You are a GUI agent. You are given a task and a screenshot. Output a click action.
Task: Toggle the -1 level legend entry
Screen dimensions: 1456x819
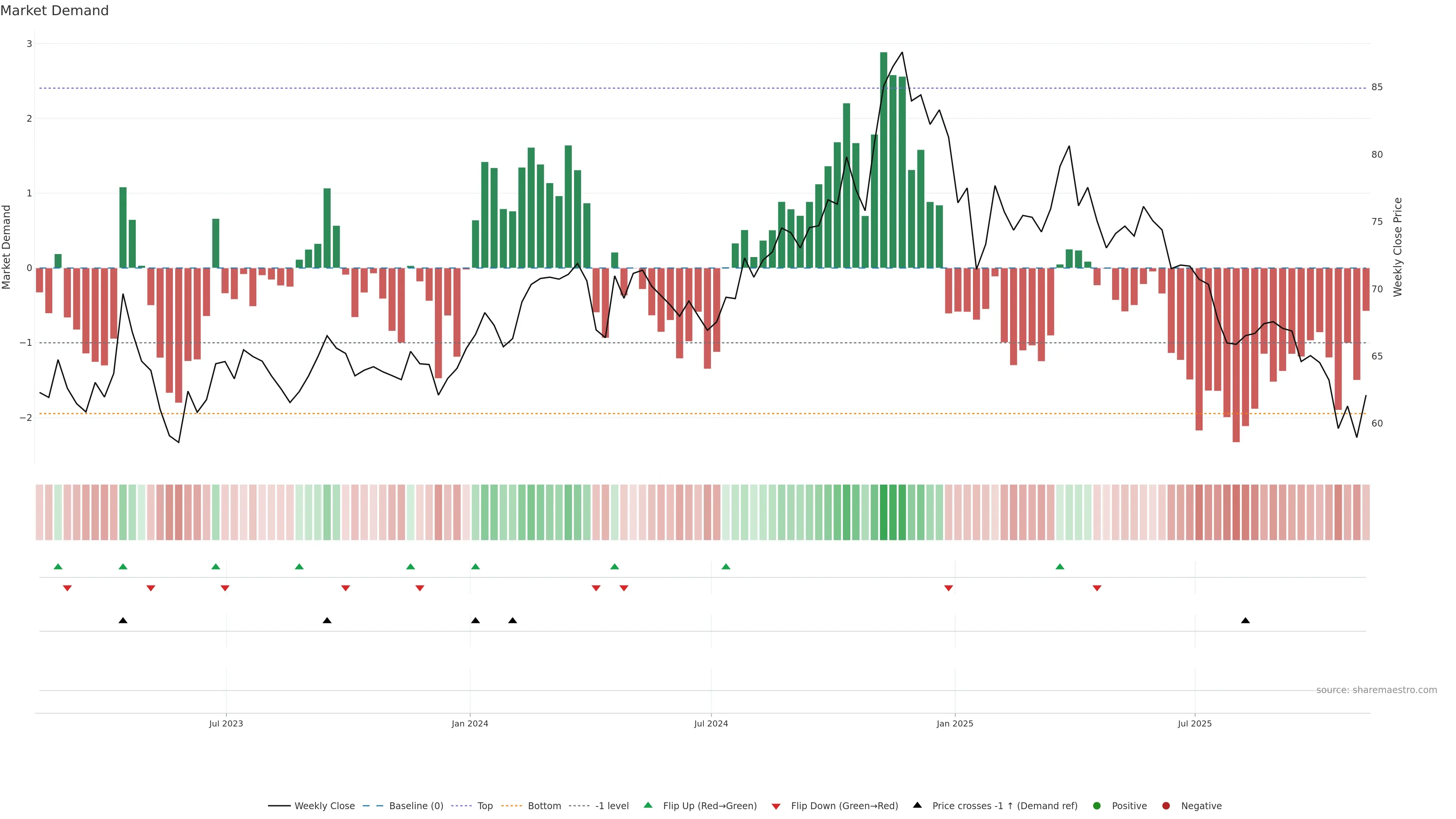(612, 805)
